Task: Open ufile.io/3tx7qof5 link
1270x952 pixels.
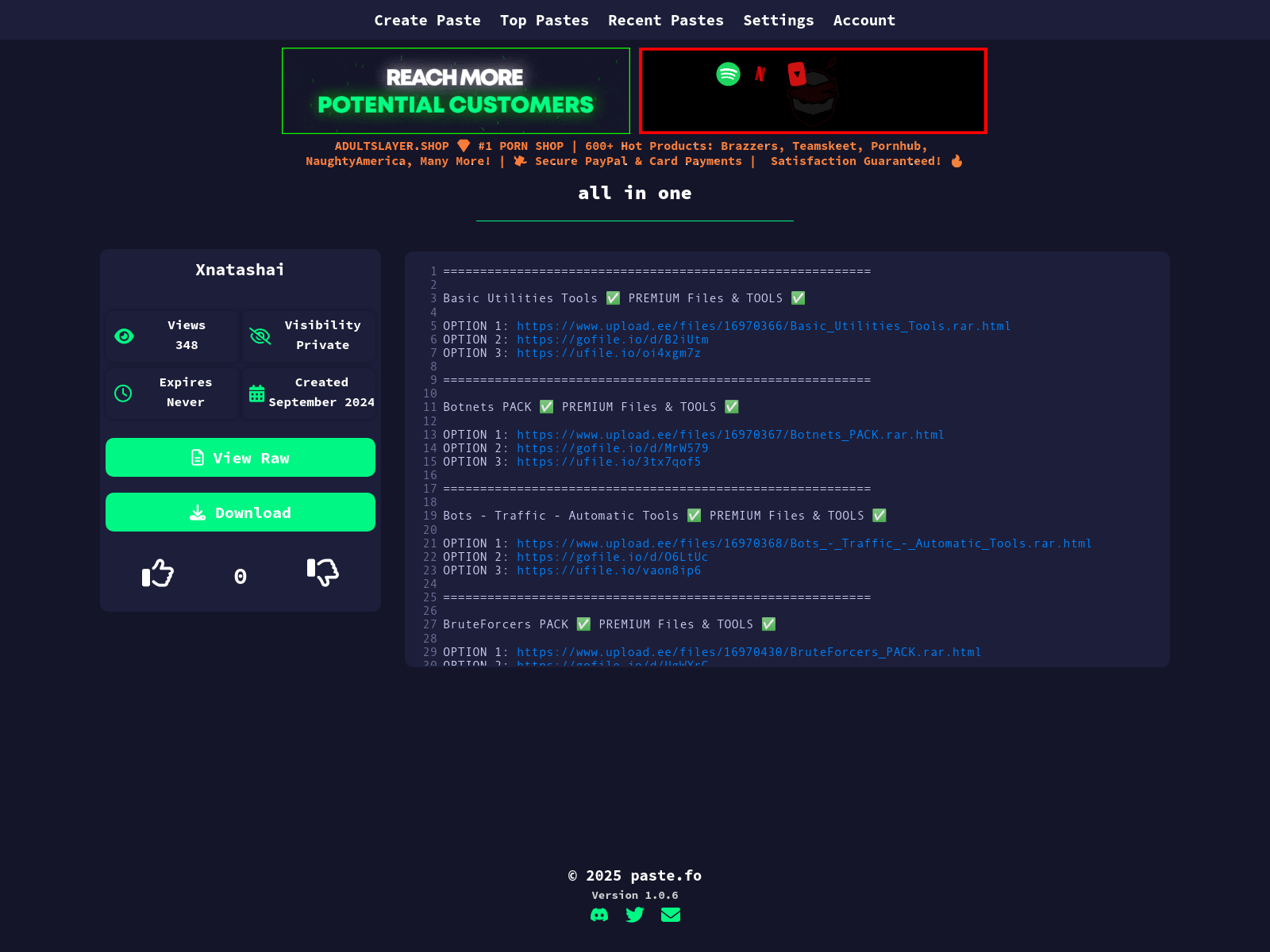Action: click(x=609, y=462)
